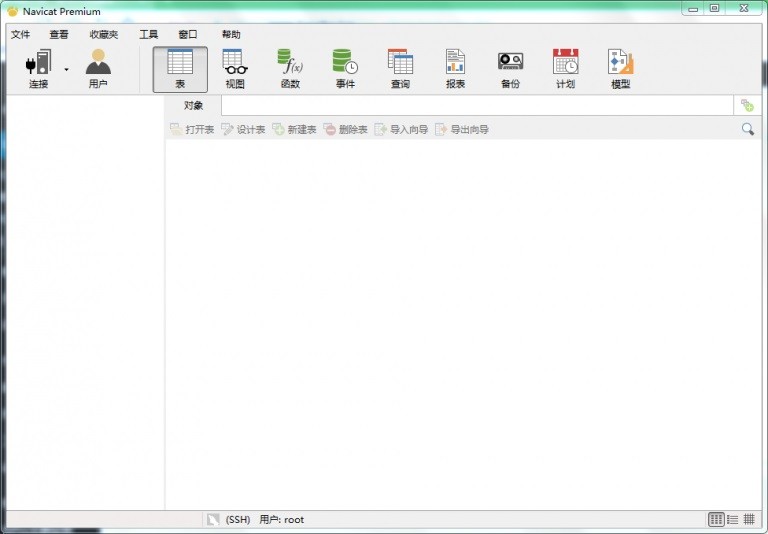Maximize the Navicat Premium window
Viewport: 768px width, 534px height.
715,8
